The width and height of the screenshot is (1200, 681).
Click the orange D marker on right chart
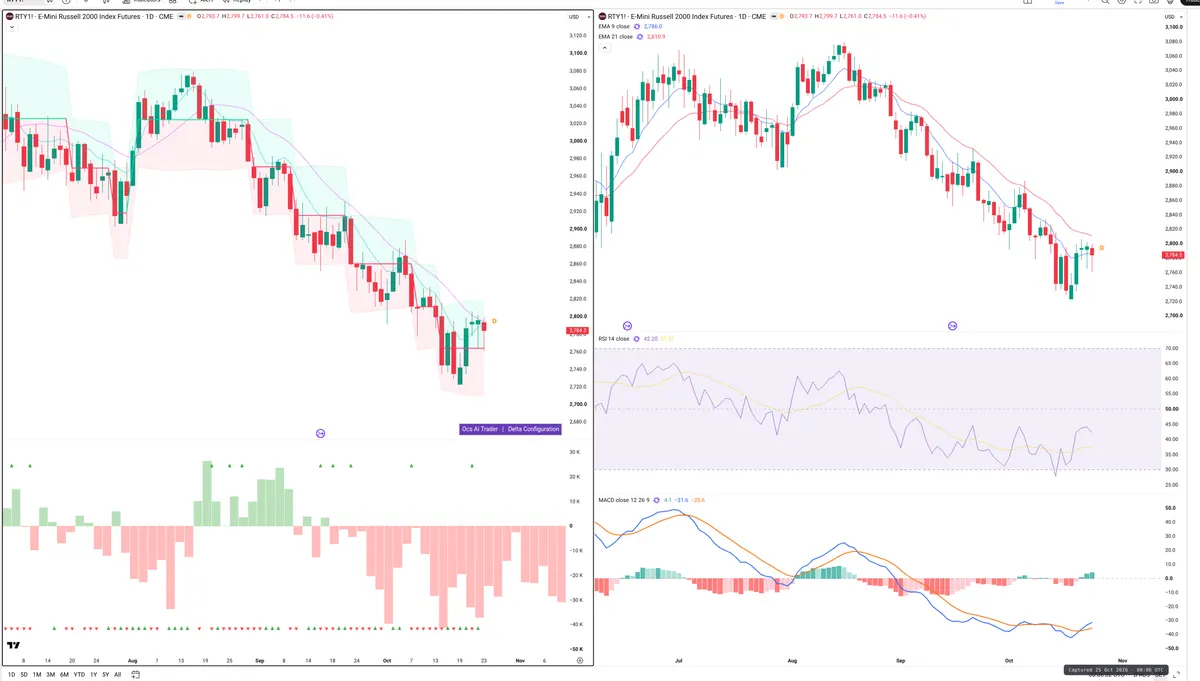[1101, 247]
